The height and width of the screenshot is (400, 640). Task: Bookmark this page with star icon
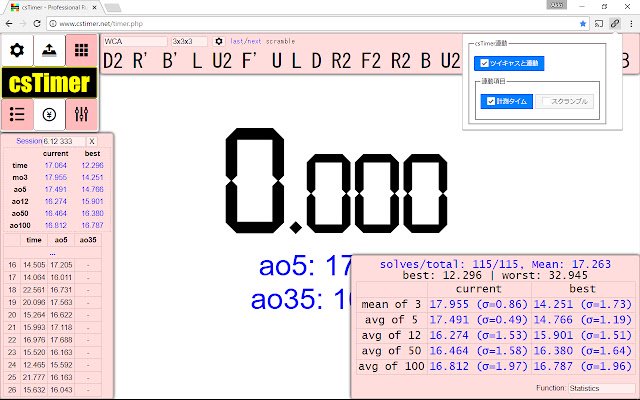pyautogui.click(x=583, y=24)
